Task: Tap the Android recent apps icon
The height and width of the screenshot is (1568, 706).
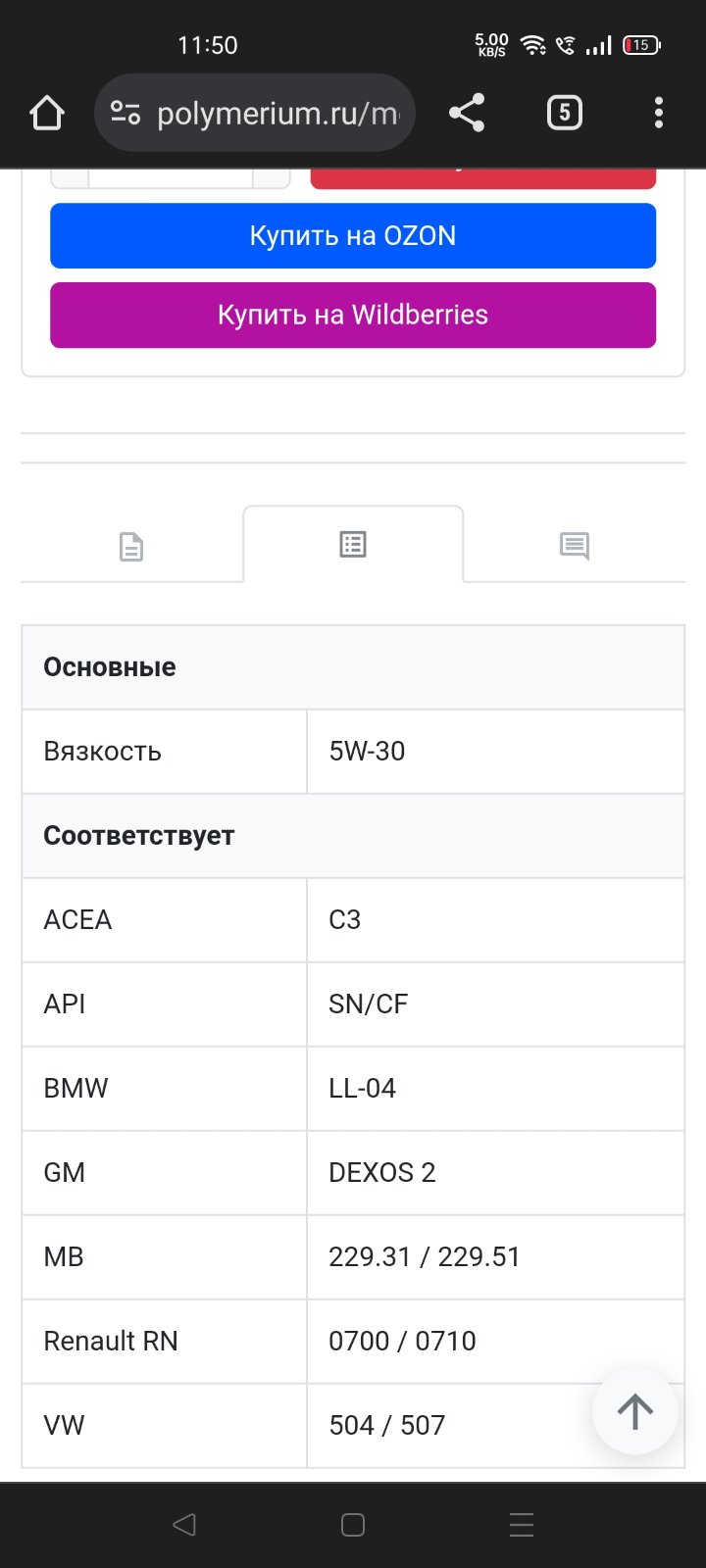Action: click(x=522, y=1524)
